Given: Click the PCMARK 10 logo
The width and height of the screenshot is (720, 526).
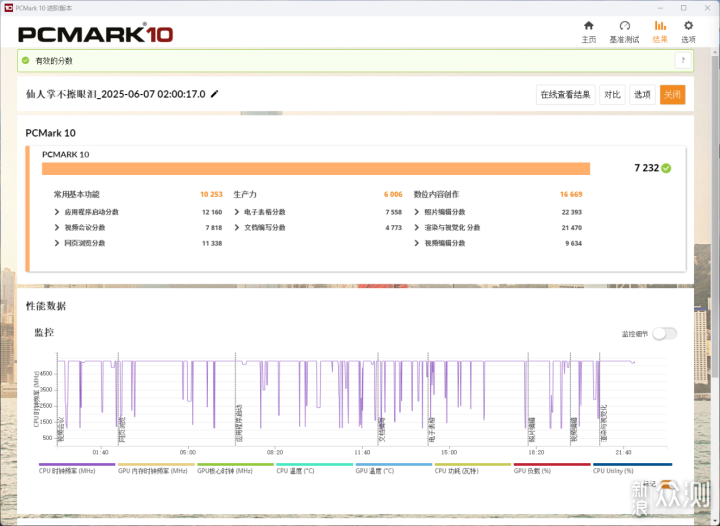Looking at the screenshot, I should pos(96,34).
